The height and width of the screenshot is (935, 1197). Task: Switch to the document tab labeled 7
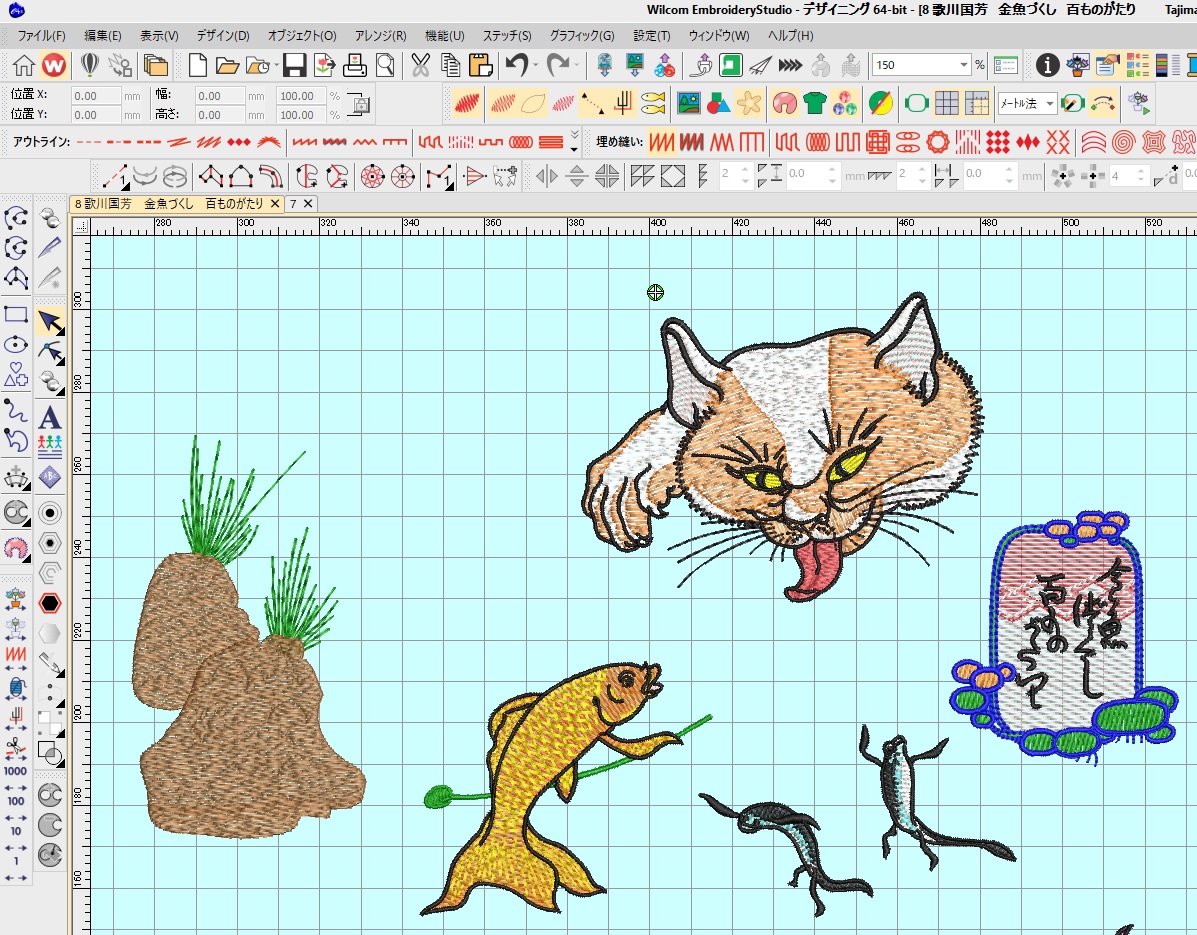292,204
